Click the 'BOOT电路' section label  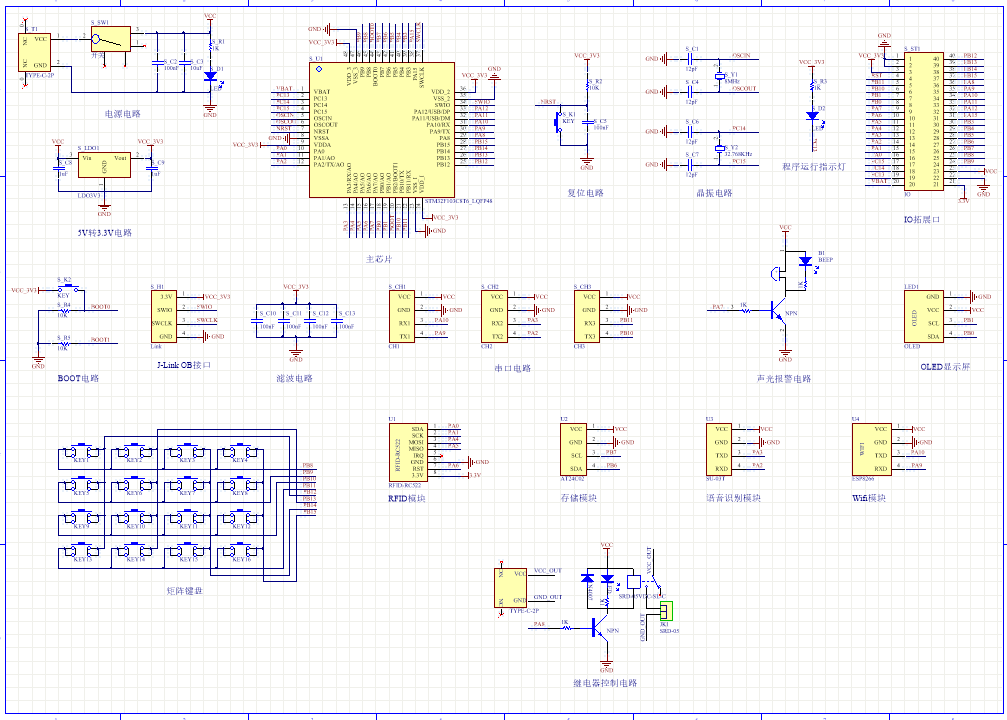78,378
